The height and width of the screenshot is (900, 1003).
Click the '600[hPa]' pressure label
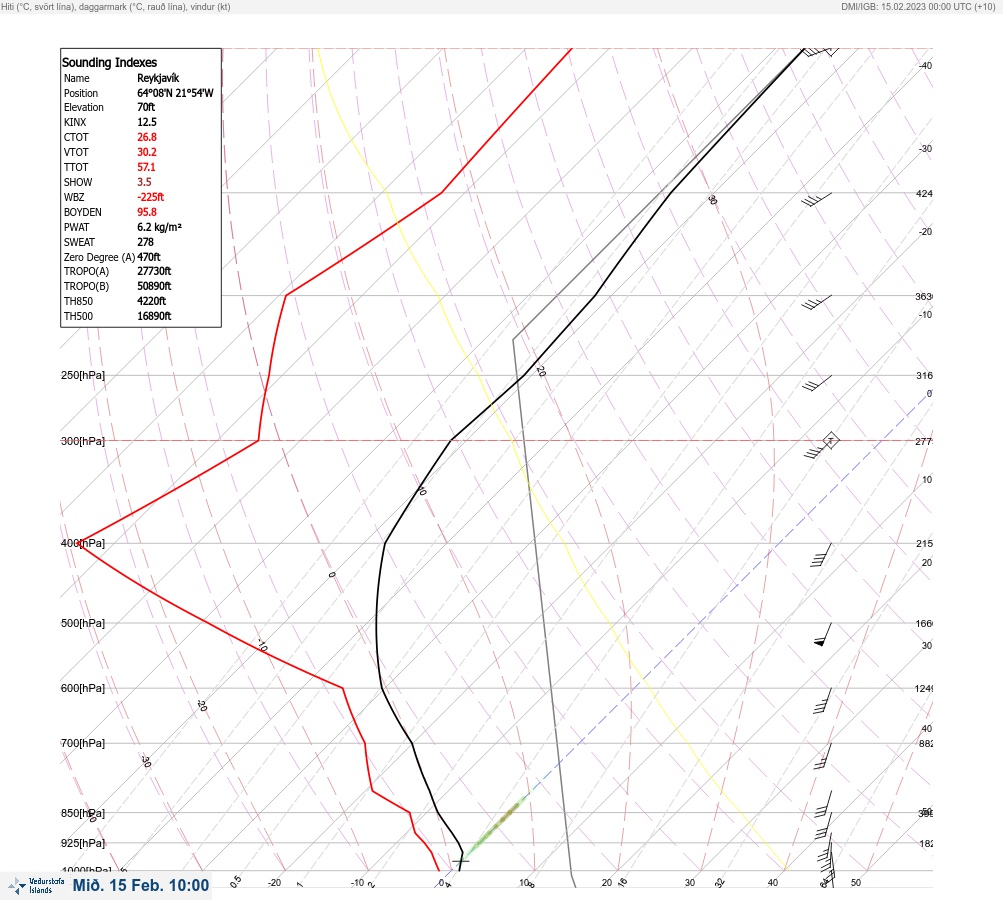coord(83,688)
